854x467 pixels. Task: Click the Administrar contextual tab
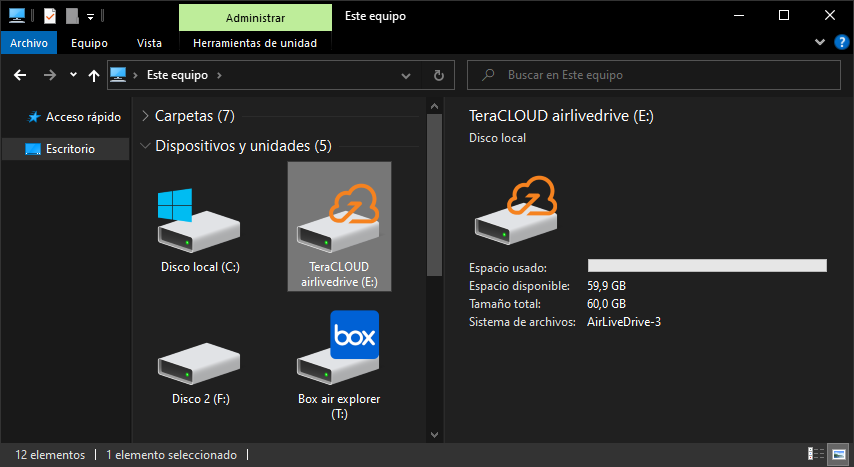coord(255,17)
